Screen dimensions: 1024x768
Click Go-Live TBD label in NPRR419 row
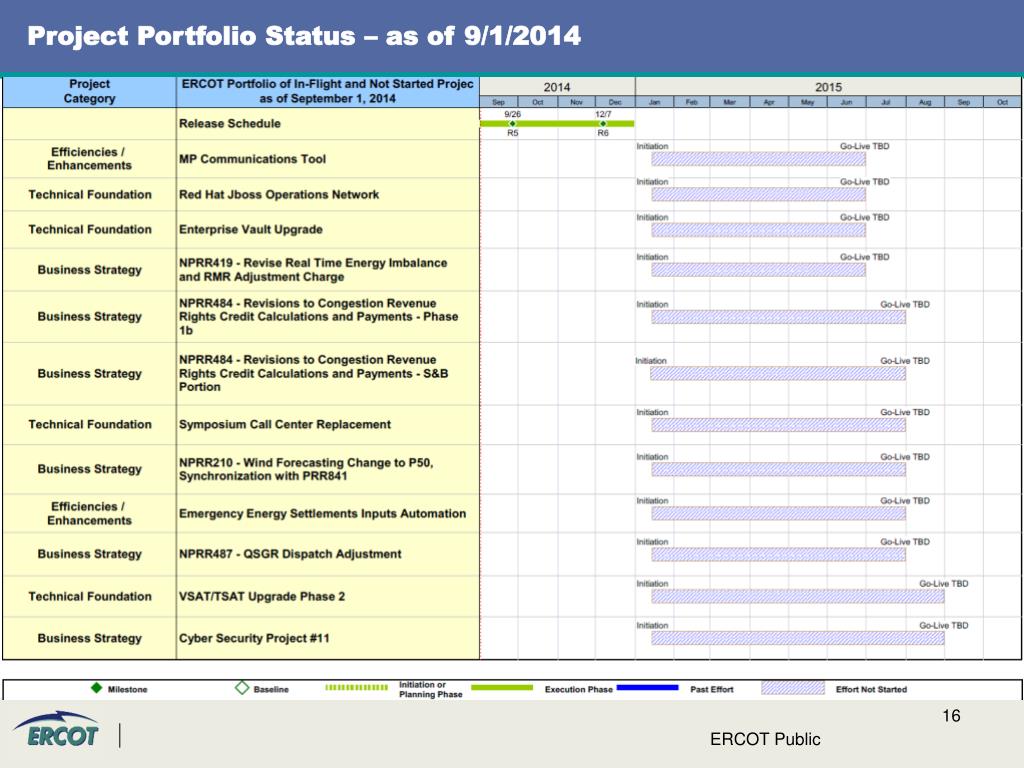(865, 257)
